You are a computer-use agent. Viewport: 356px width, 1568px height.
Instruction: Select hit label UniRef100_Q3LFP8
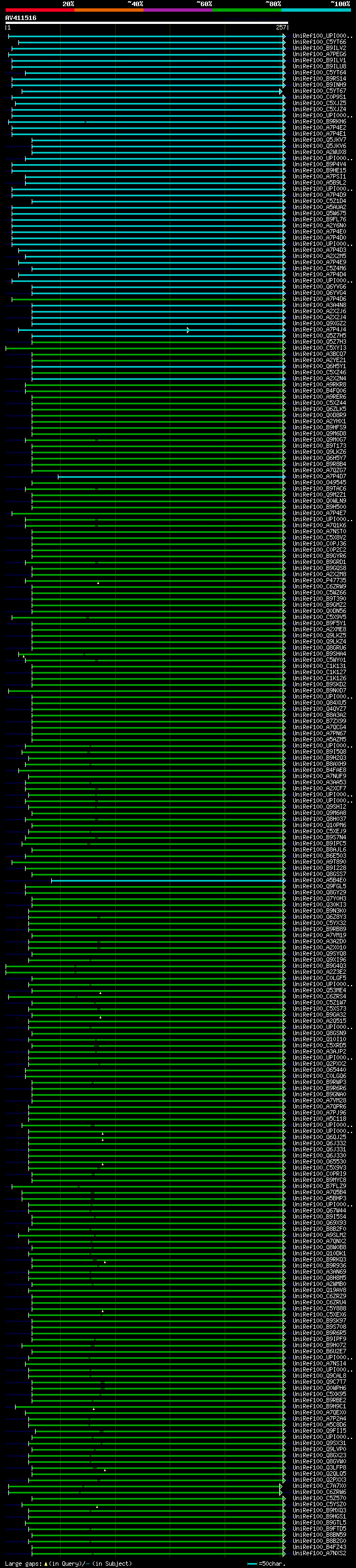319,1467
